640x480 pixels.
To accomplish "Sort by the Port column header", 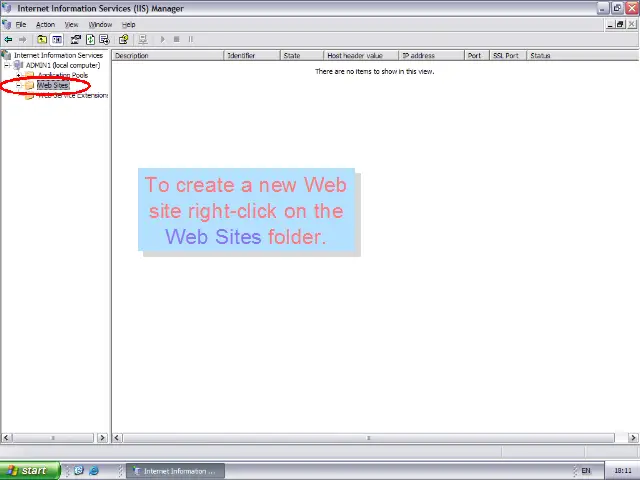I will click(477, 56).
